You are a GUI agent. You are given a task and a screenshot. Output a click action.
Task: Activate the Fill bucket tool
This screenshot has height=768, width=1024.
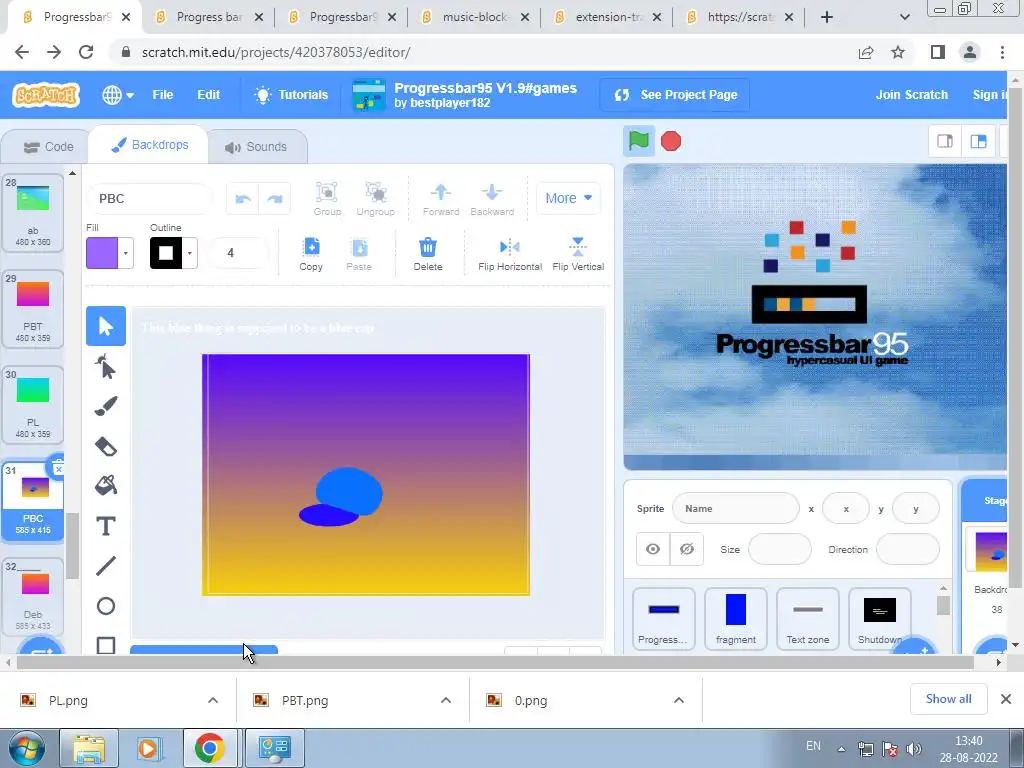click(106, 486)
